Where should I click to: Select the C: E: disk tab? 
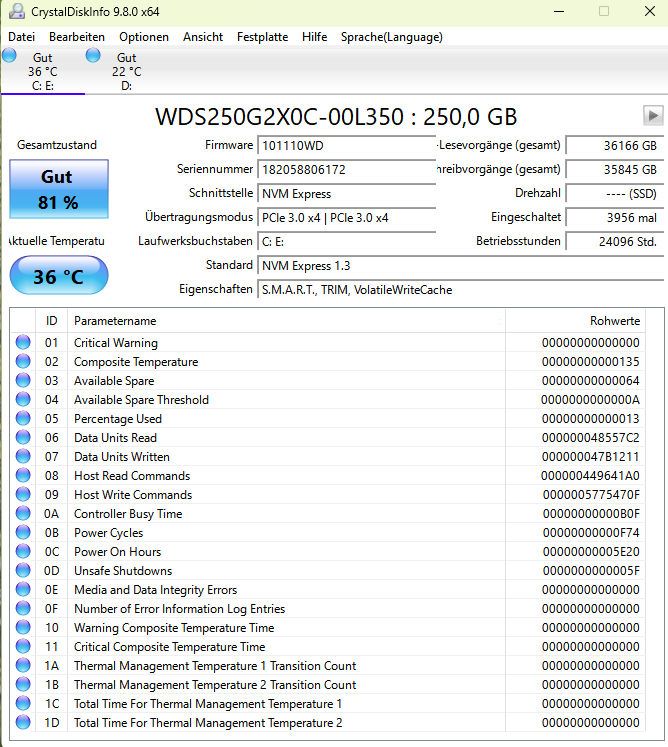pyautogui.click(x=42, y=71)
